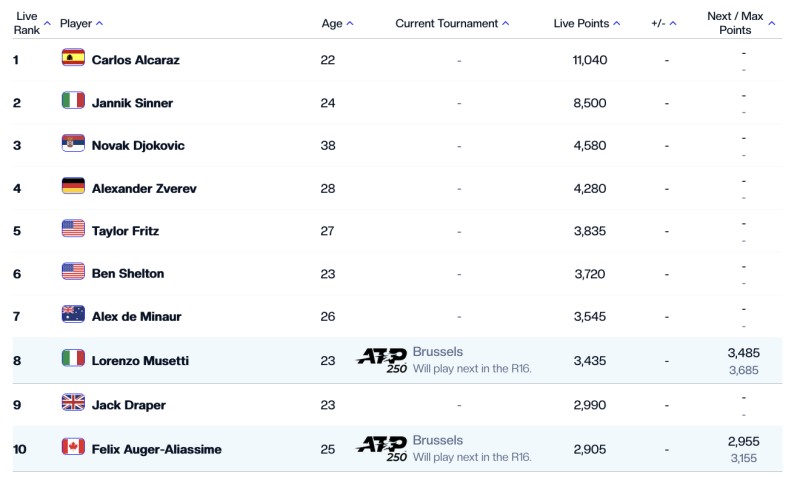Click Brussels tournament link in Musetti's row
The image size is (800, 490).
coord(437,353)
